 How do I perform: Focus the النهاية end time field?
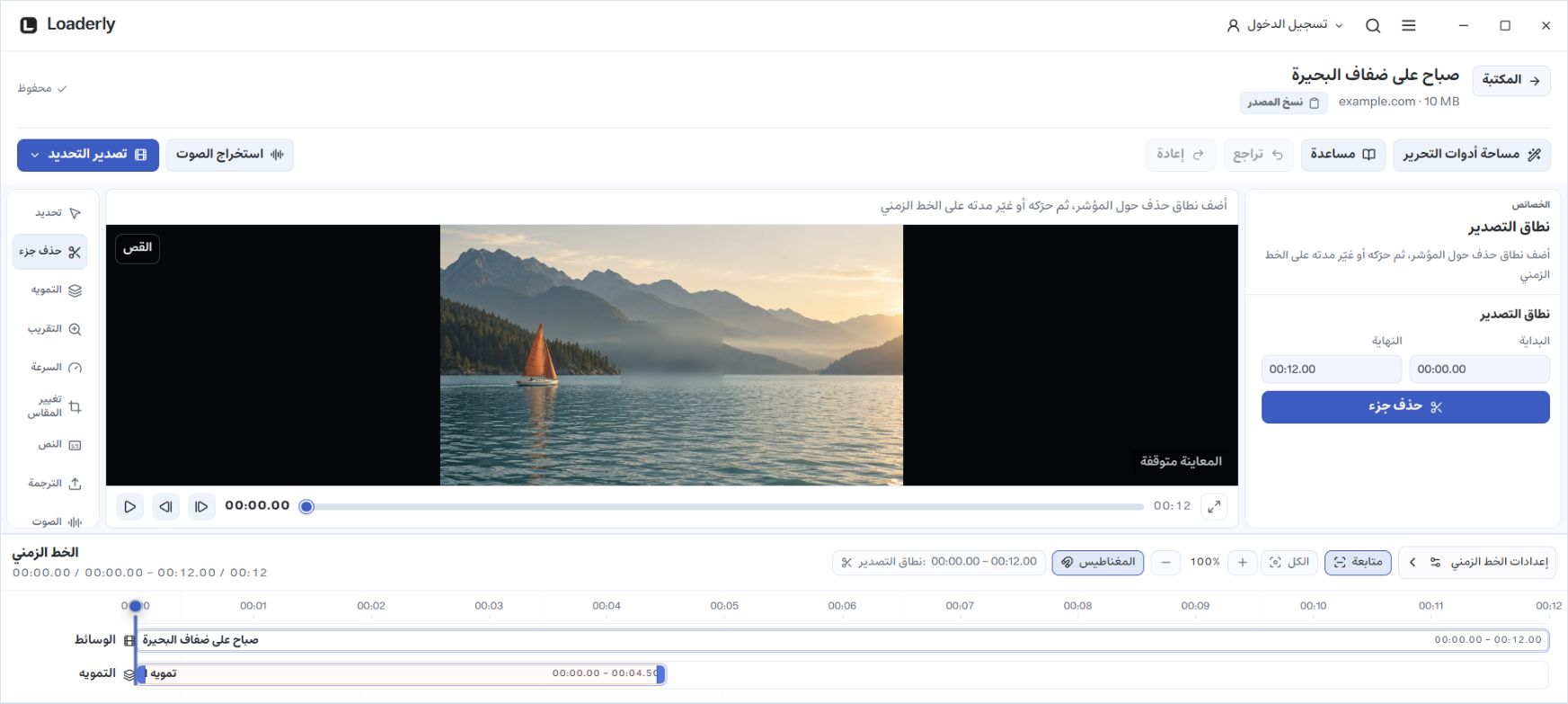point(1332,370)
